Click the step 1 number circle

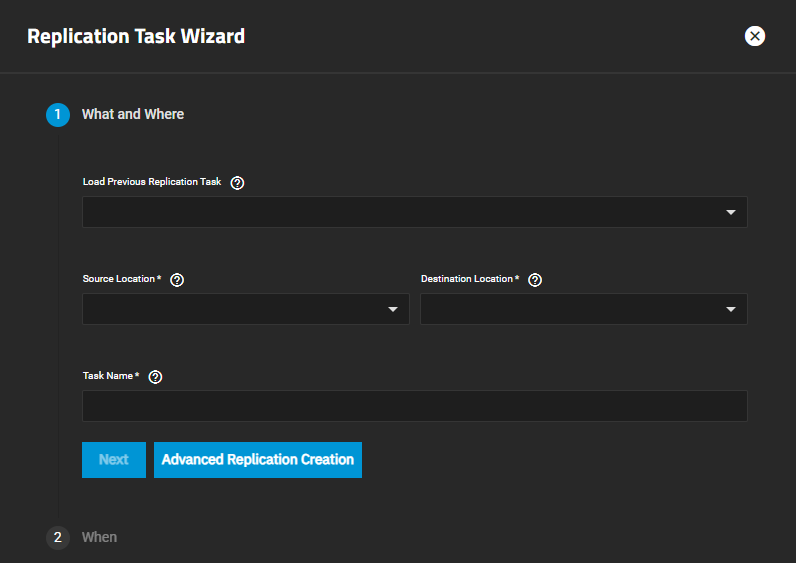point(58,115)
